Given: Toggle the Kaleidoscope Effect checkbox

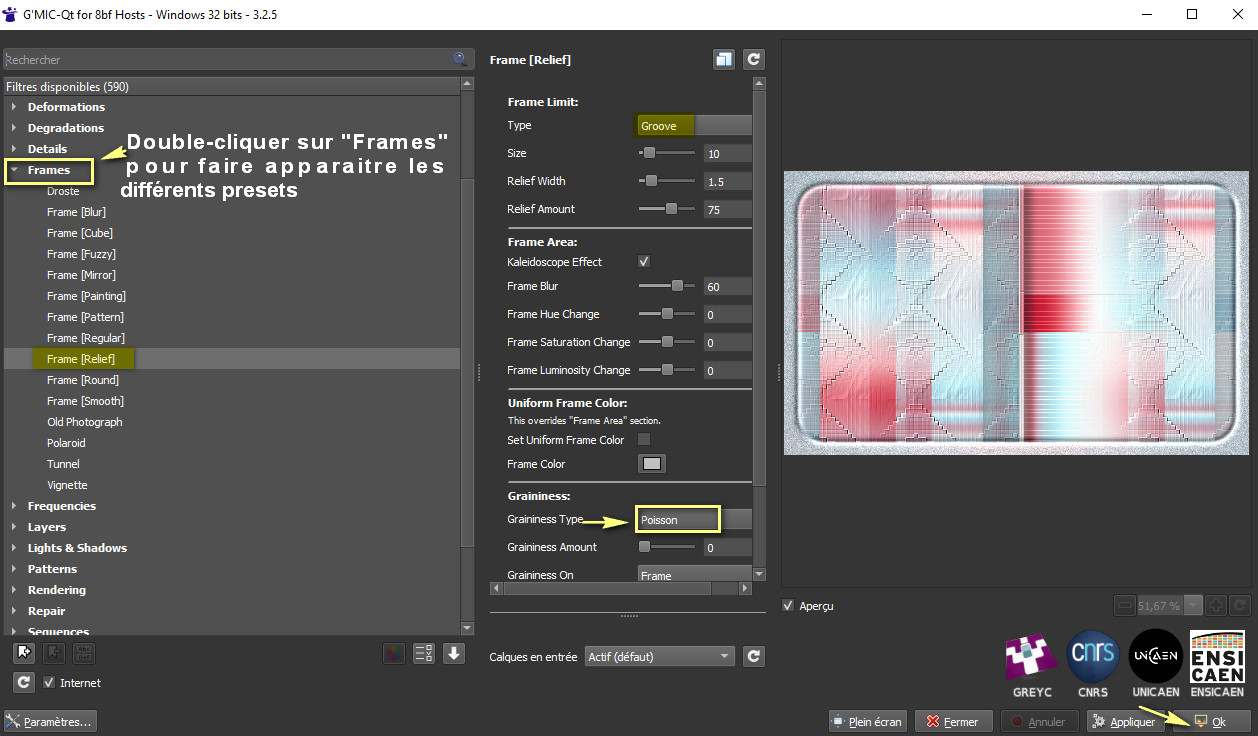Looking at the screenshot, I should [x=644, y=262].
